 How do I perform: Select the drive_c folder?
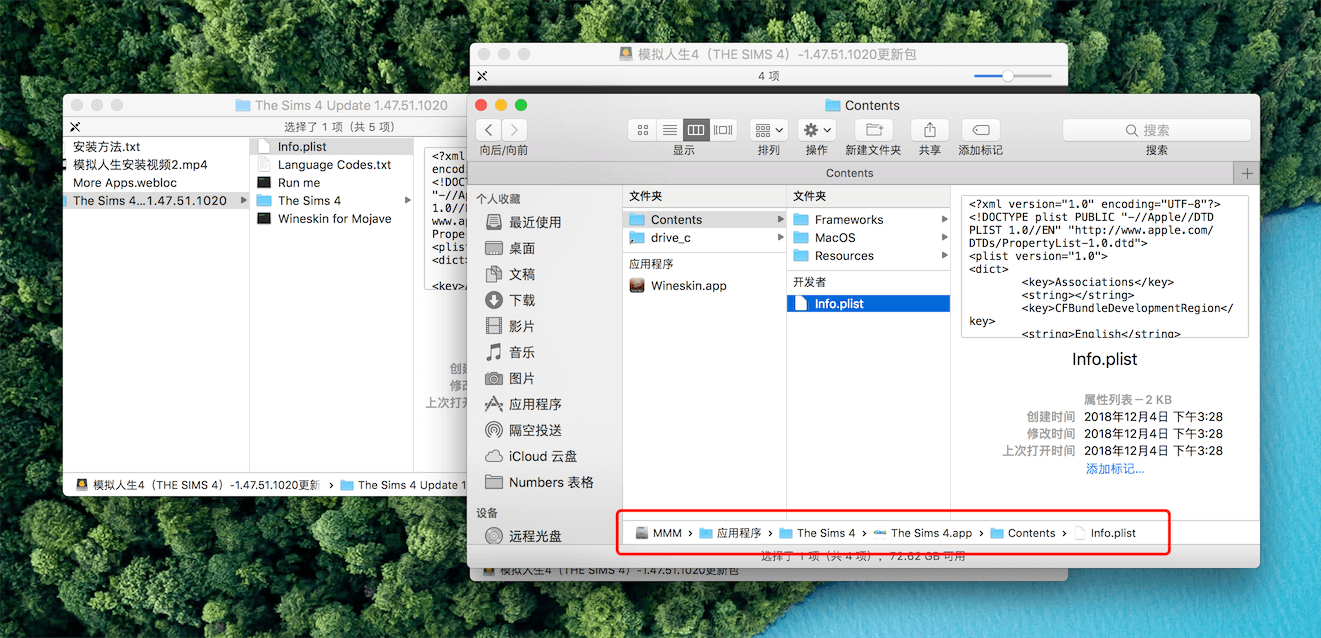point(705,238)
